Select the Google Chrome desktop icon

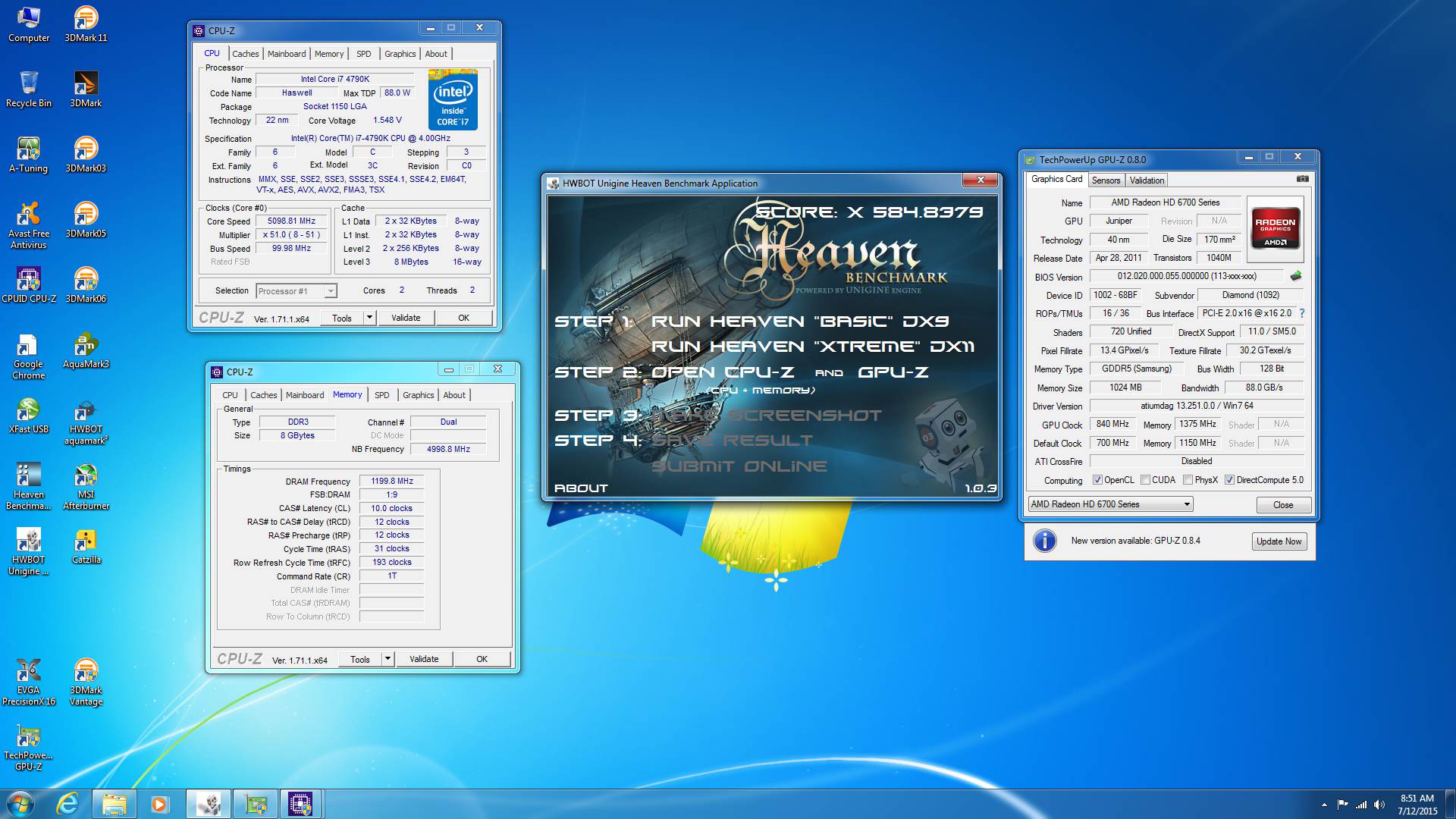point(29,356)
